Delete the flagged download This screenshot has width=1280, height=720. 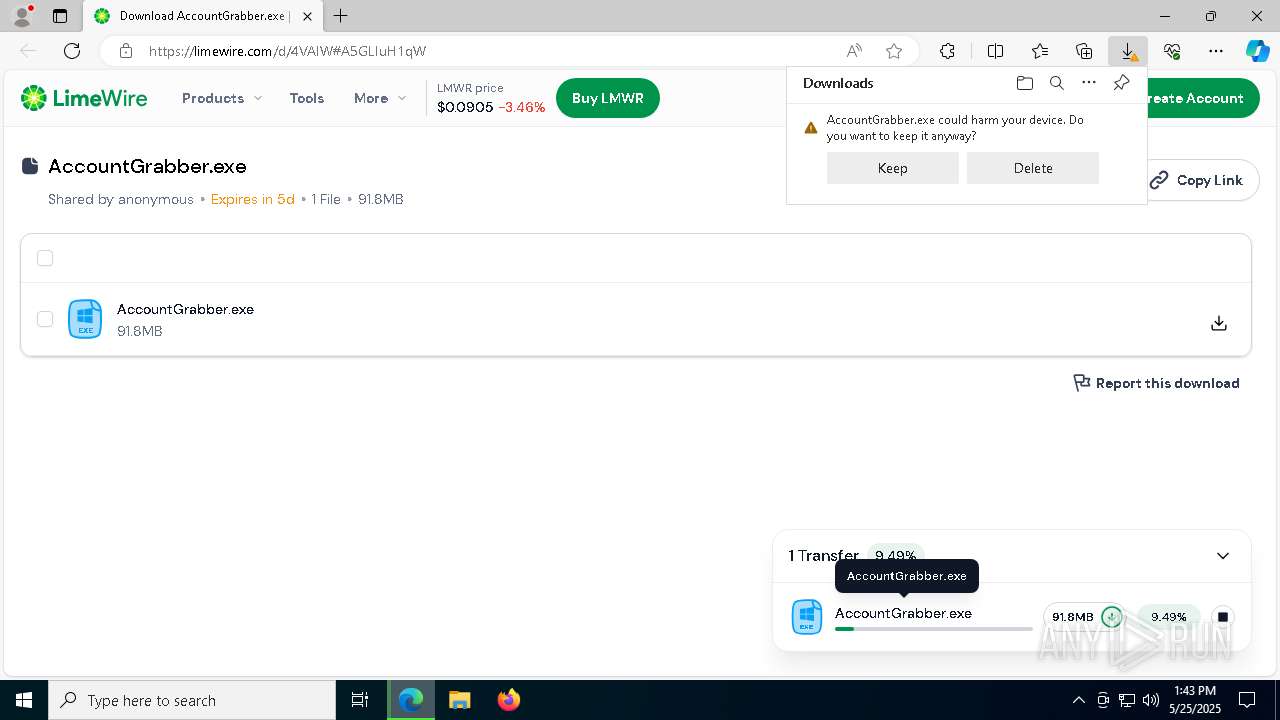[x=1033, y=168]
